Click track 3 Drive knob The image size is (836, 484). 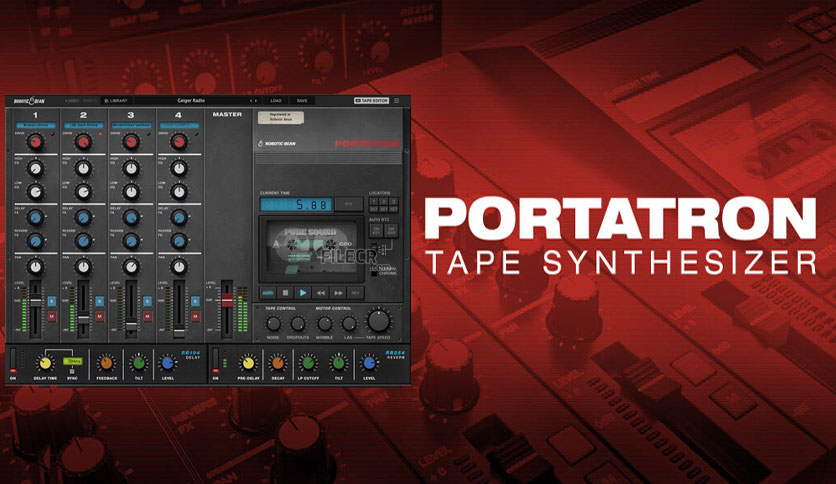(x=131, y=142)
